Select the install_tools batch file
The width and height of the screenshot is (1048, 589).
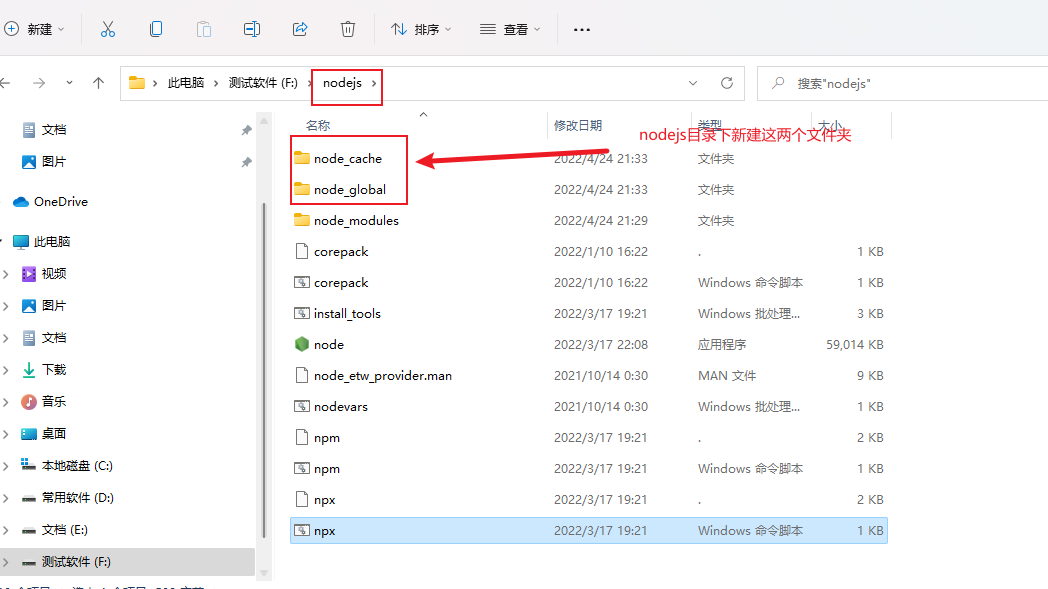(347, 314)
